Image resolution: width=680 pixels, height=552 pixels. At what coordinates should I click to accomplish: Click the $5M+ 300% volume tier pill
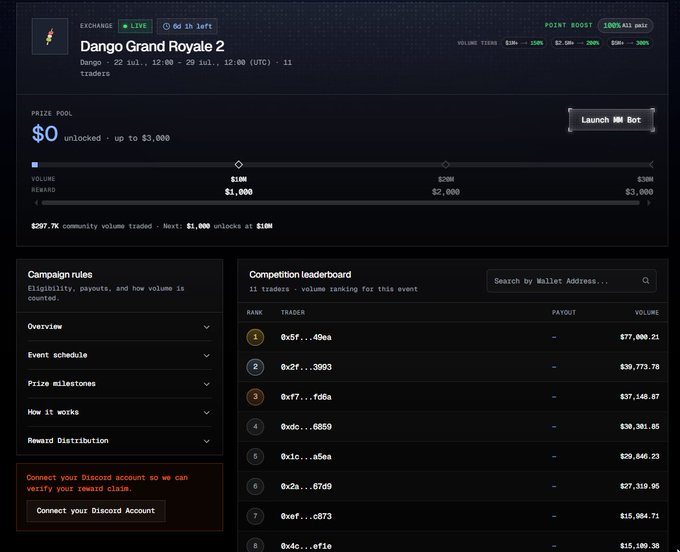tap(630, 43)
